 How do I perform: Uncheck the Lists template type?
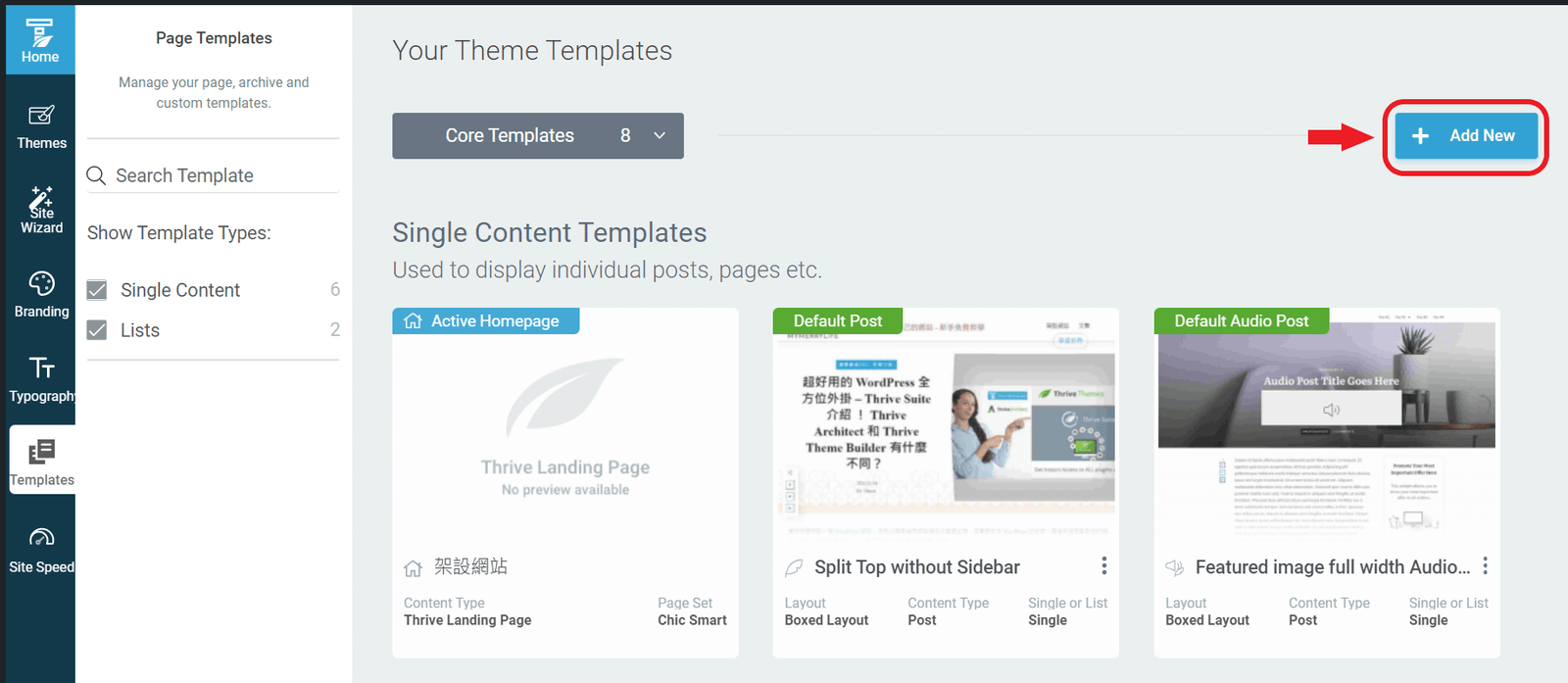coord(97,330)
